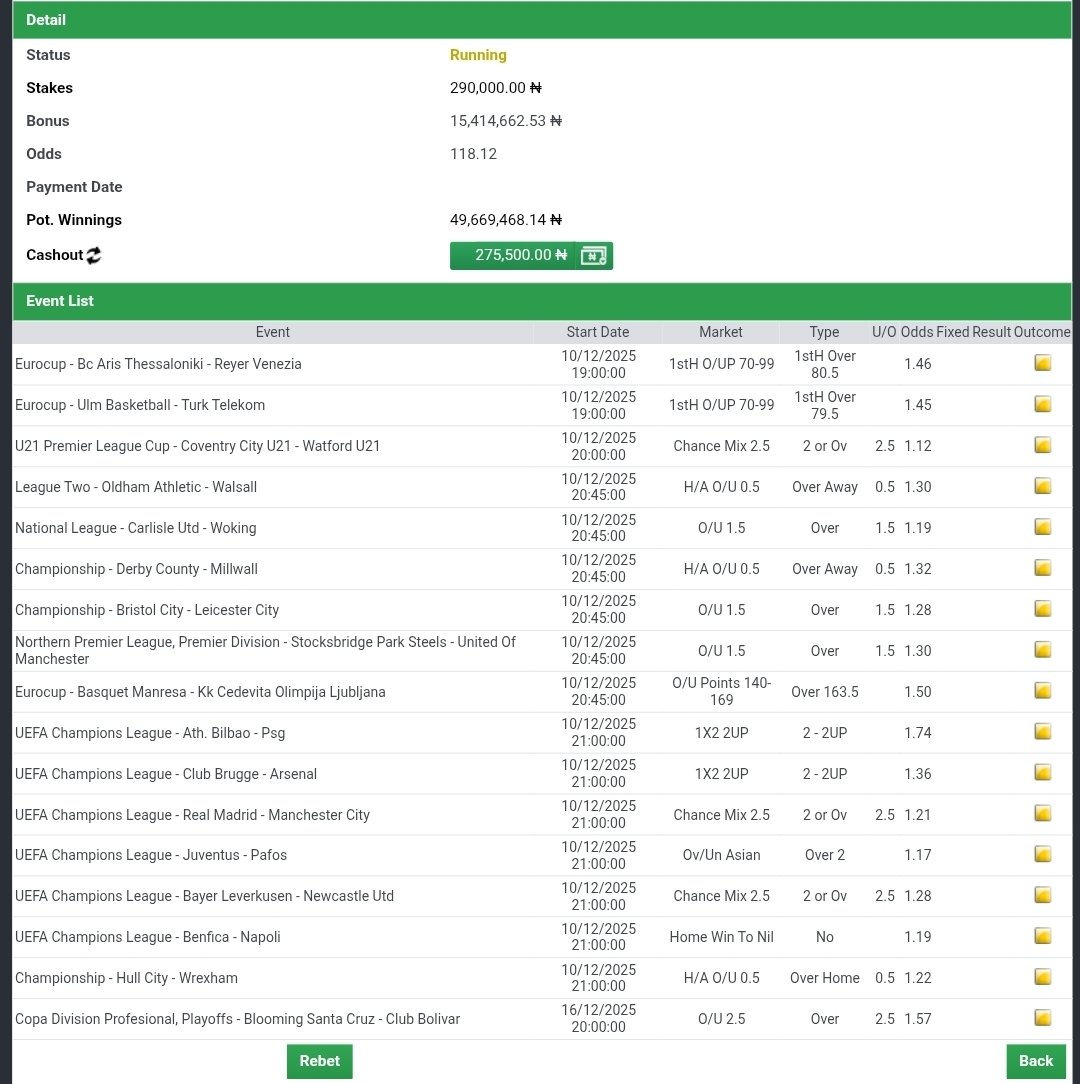Click outcome icon for Ulm Basketball row

point(1043,404)
